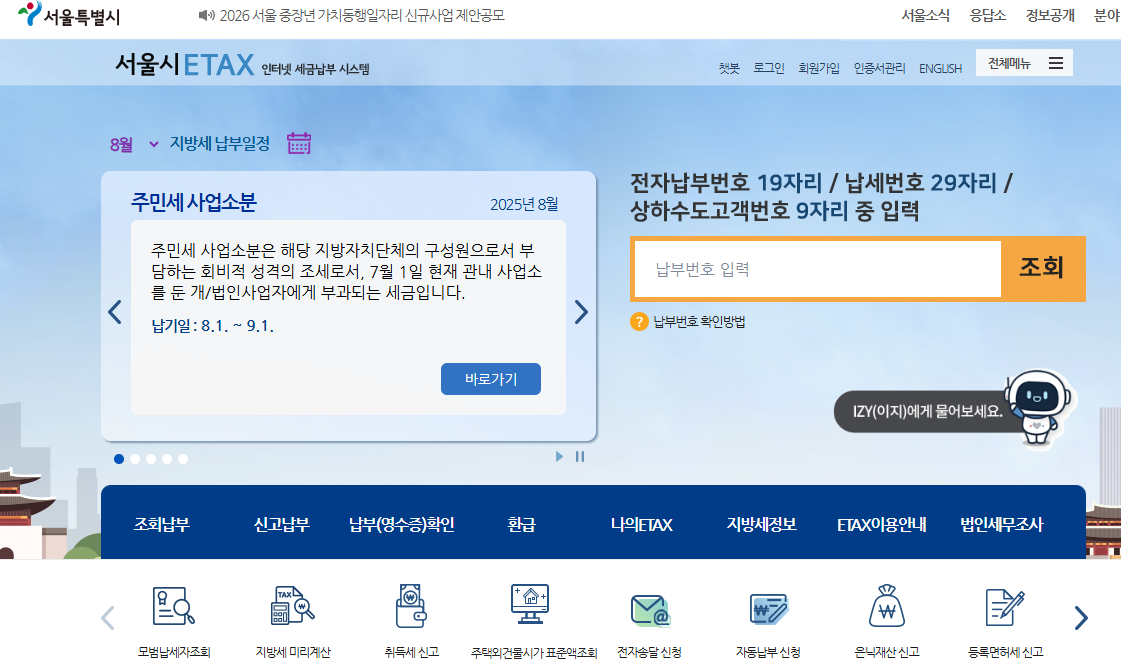Open the 신고납부 menu
1121x663 pixels.
tap(282, 524)
